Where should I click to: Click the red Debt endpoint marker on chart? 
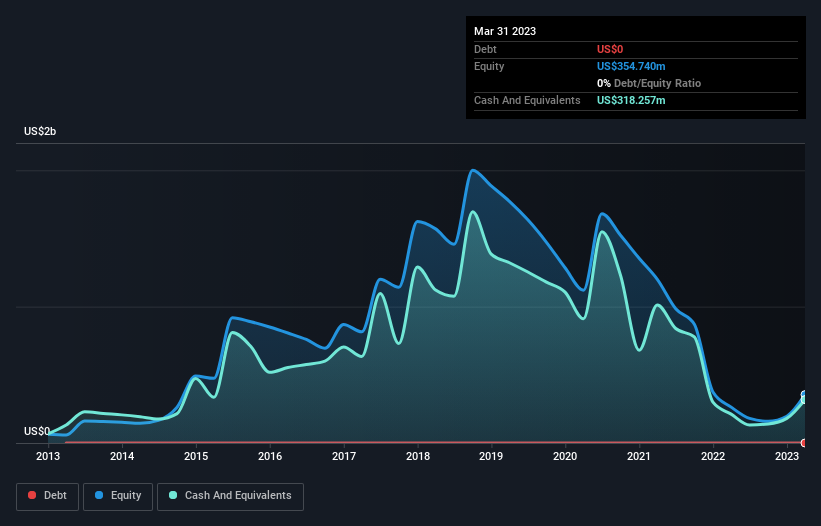click(804, 443)
